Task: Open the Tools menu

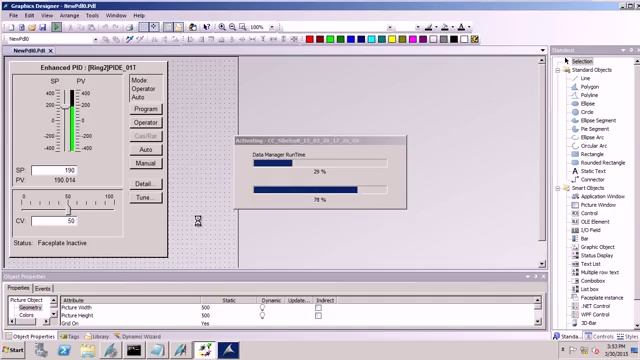Action: [x=92, y=16]
